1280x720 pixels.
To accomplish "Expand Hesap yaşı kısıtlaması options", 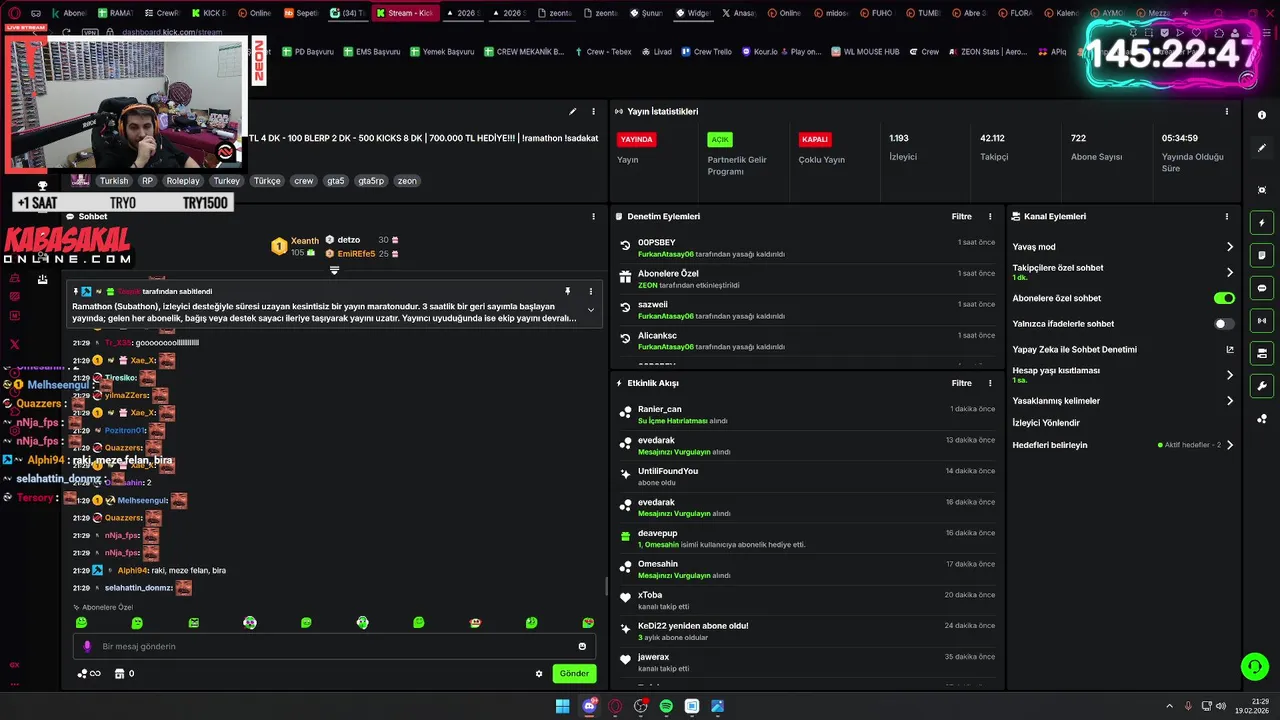I will point(1230,375).
